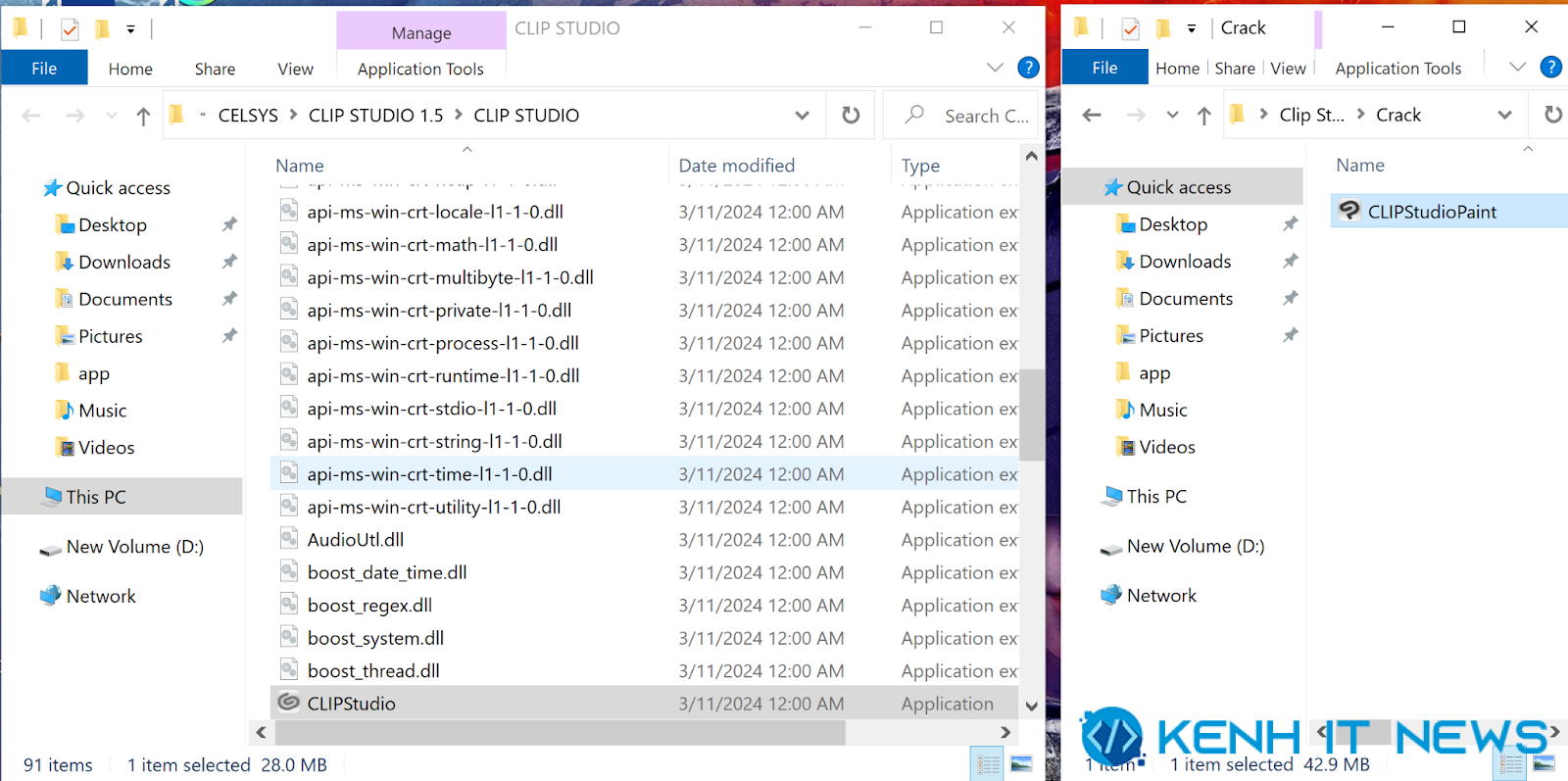Select api-ms-win-crt-math-l1-1-0.dll file
1568x781 pixels.
[432, 245]
